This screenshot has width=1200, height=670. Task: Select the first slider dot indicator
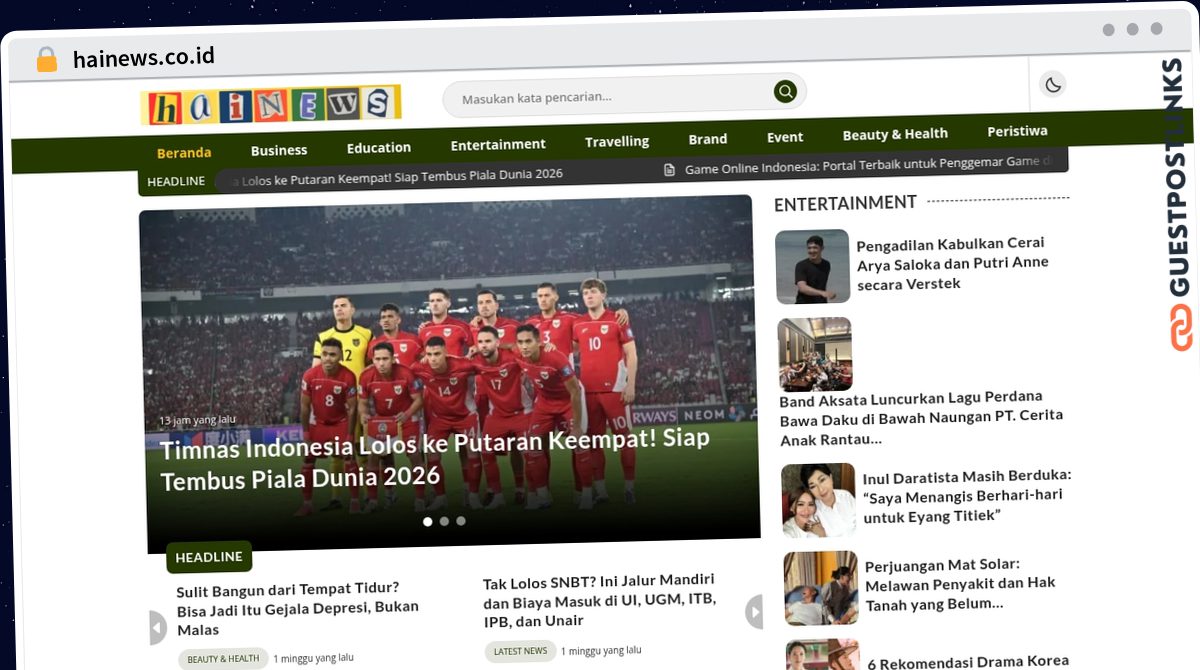428,521
